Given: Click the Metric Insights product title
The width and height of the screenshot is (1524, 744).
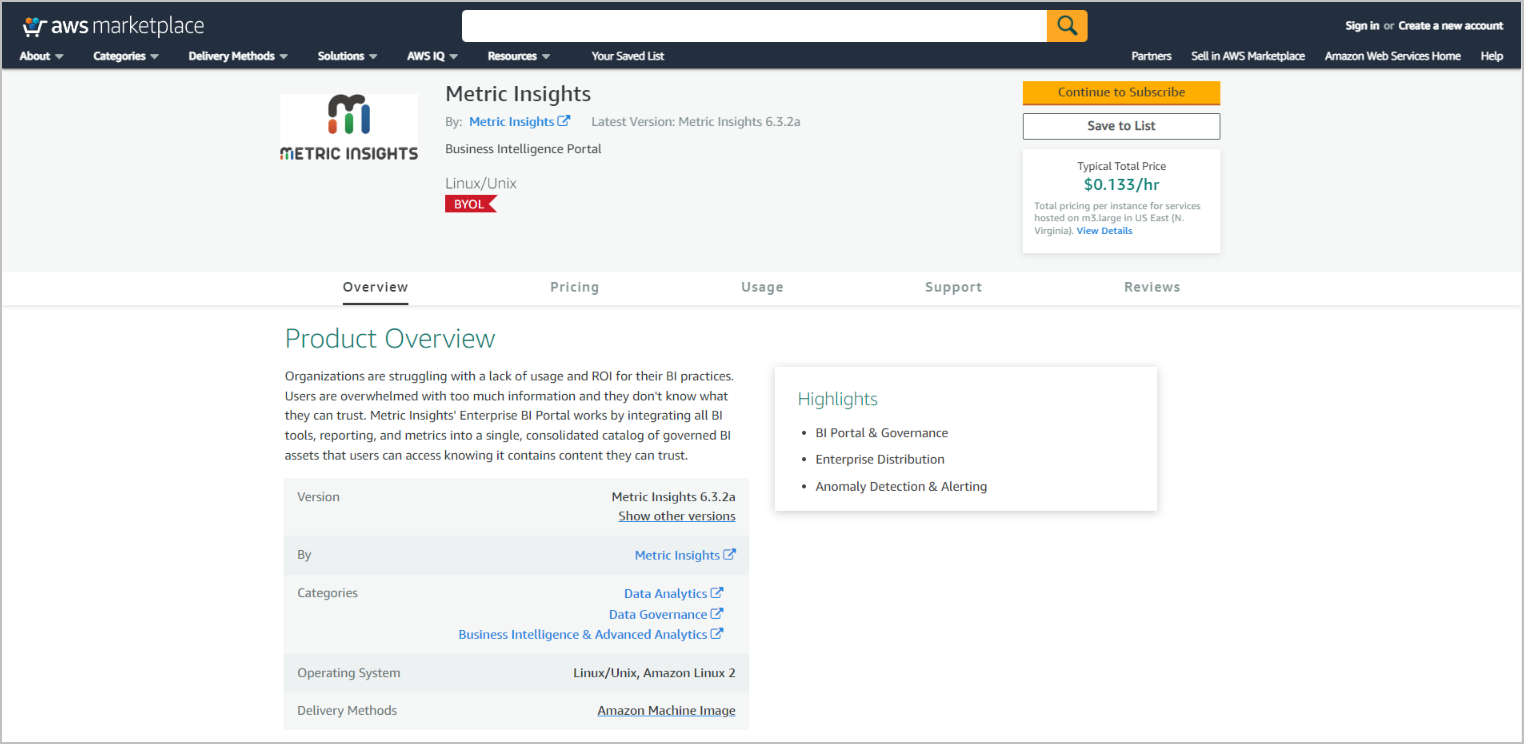Looking at the screenshot, I should [518, 94].
